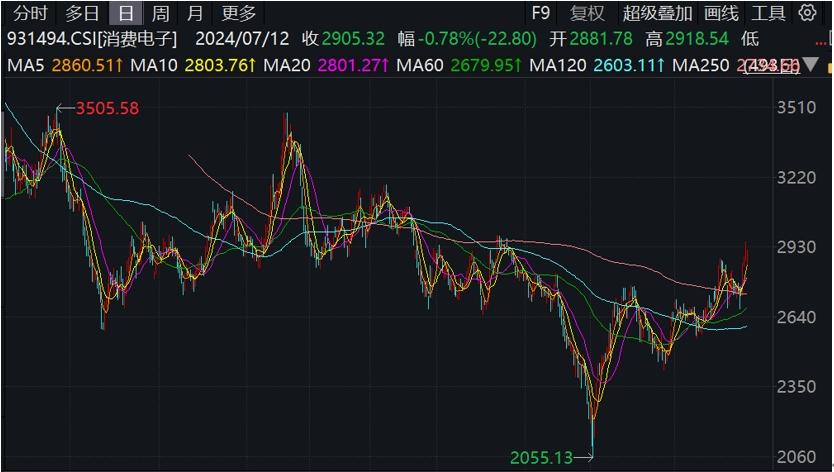Click the change value -0.78%(-22.80)
Image resolution: width=834 pixels, height=472 pixels.
pos(477,39)
